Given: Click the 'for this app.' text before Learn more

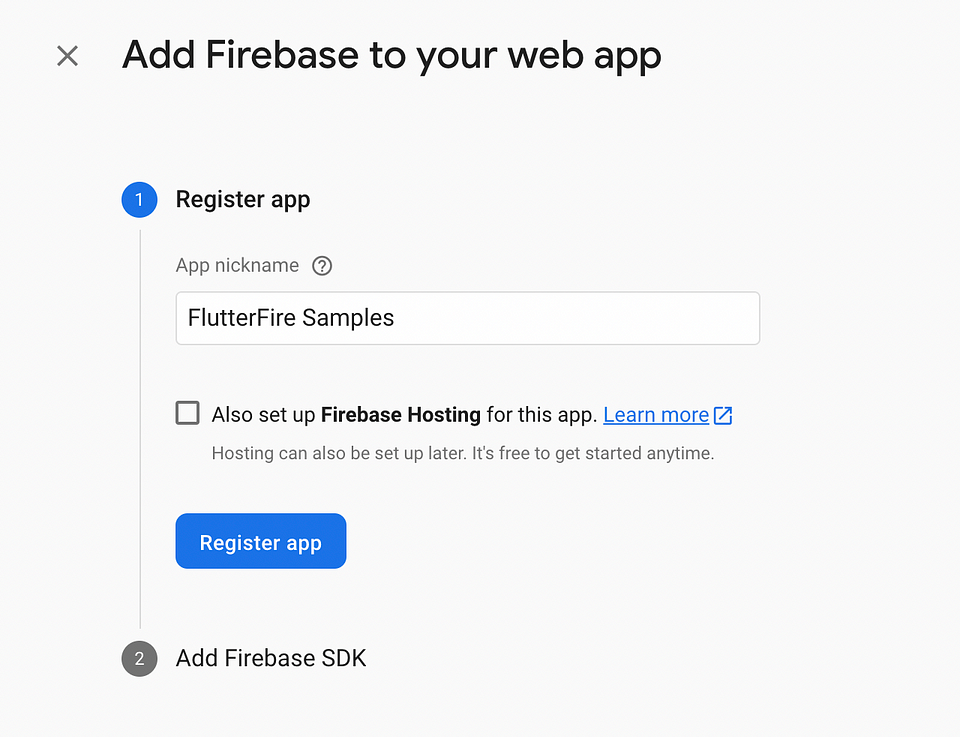Looking at the screenshot, I should click(x=542, y=415).
